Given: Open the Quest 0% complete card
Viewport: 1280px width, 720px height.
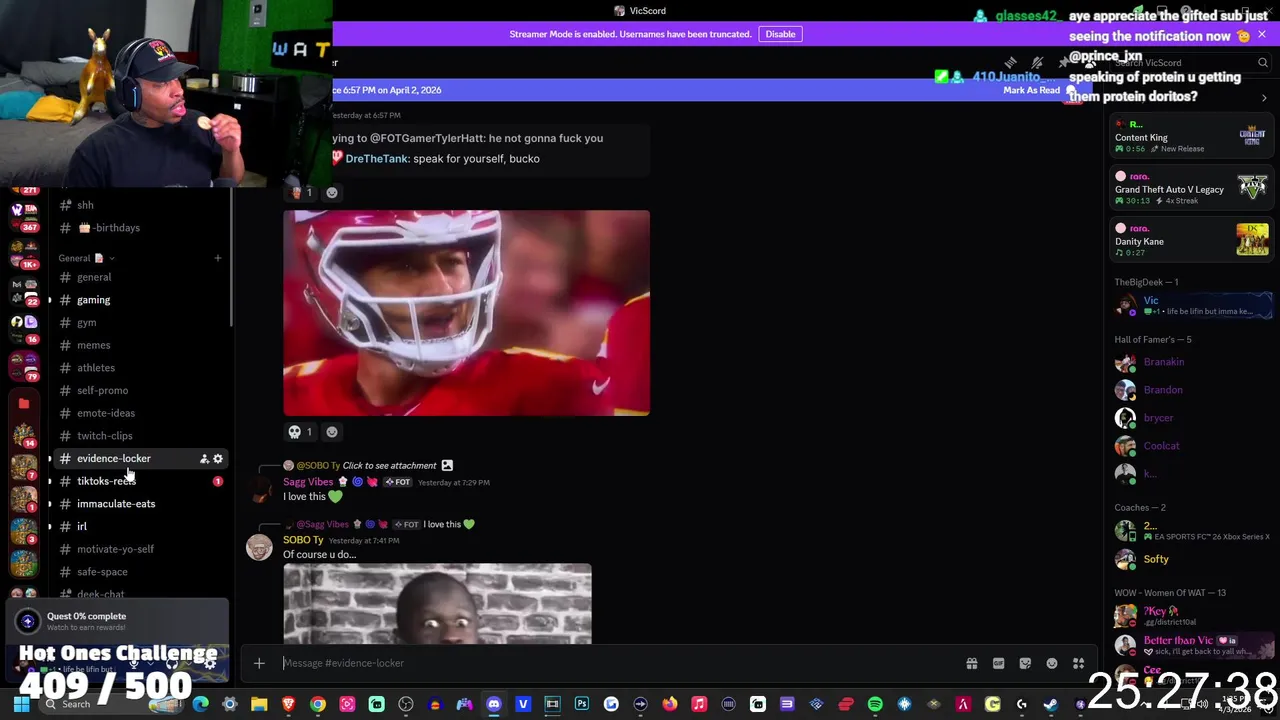Looking at the screenshot, I should (x=118, y=621).
